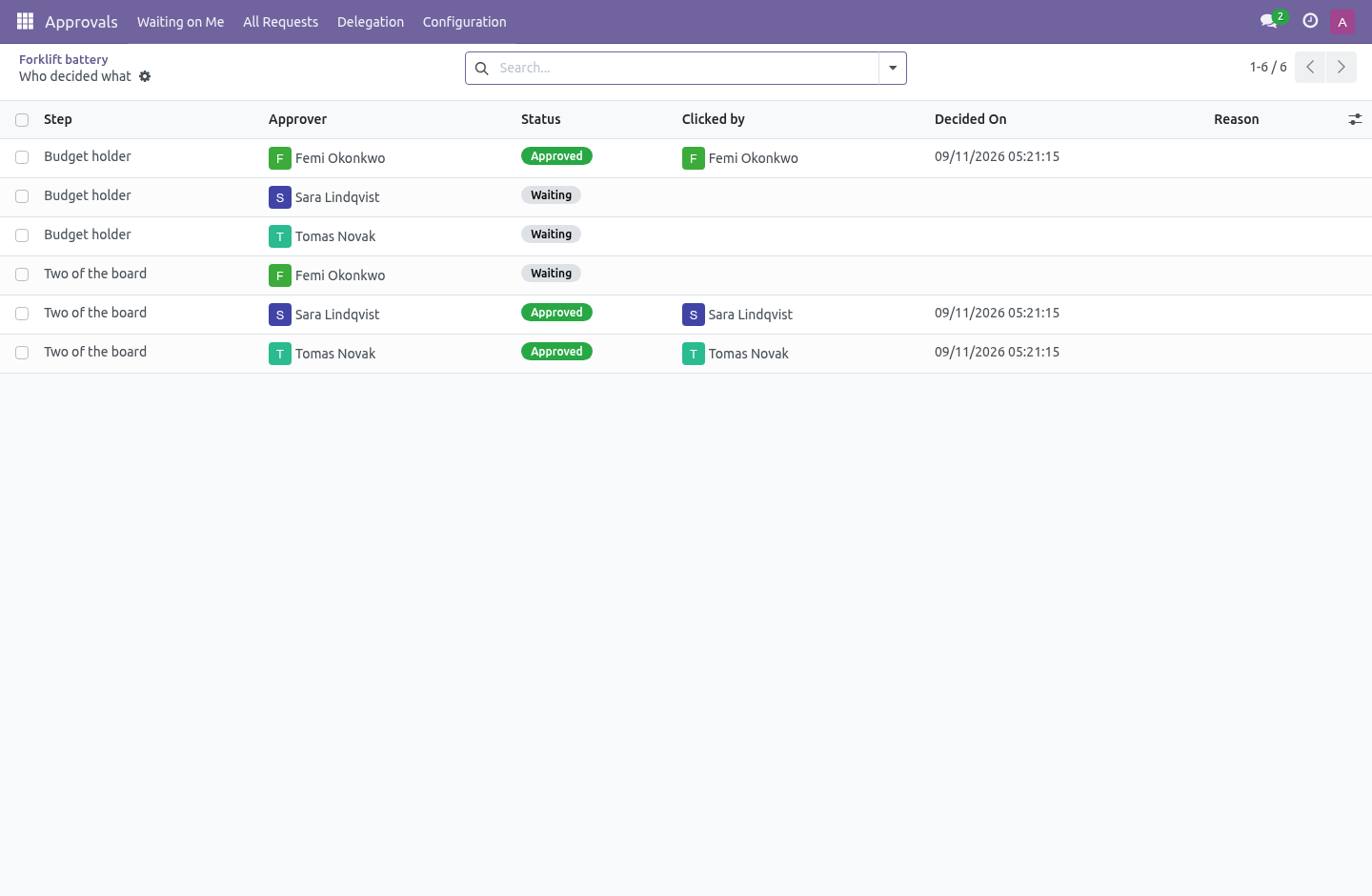Viewport: 1372px width, 896px height.
Task: Tick checkbox for Tomas Novak Two of the board row
Action: point(22,353)
